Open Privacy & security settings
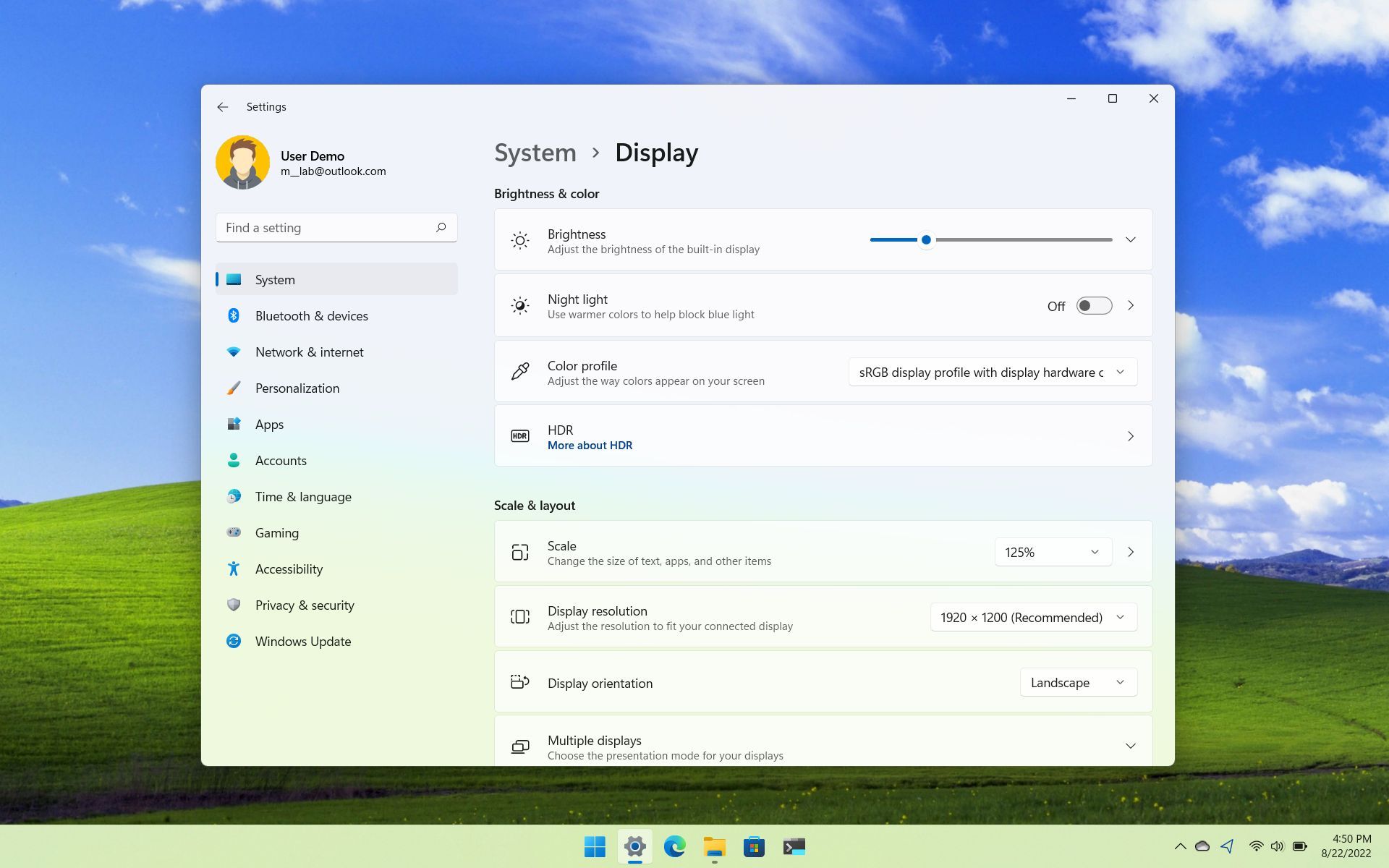Screen dimensions: 1389x868 [304, 604]
